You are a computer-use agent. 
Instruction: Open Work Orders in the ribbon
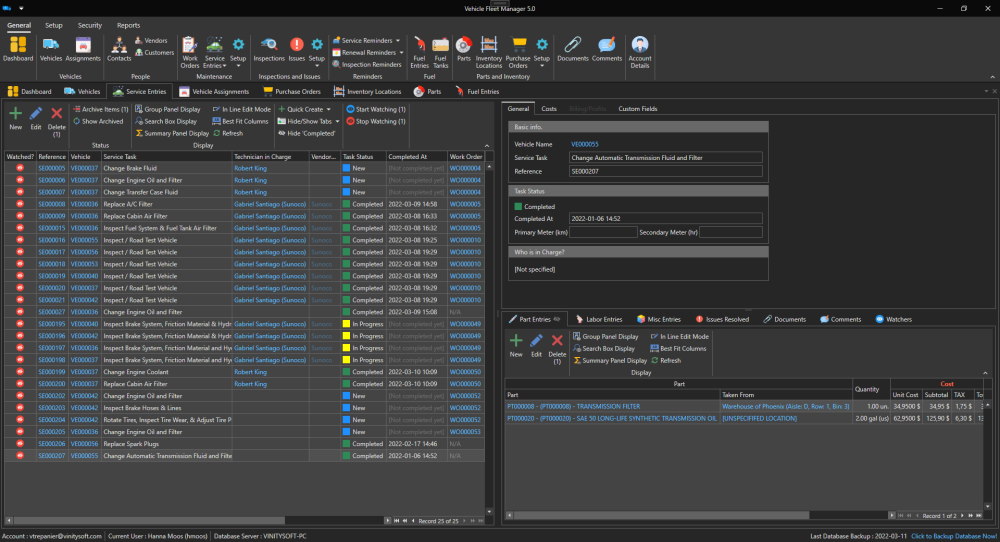(189, 52)
